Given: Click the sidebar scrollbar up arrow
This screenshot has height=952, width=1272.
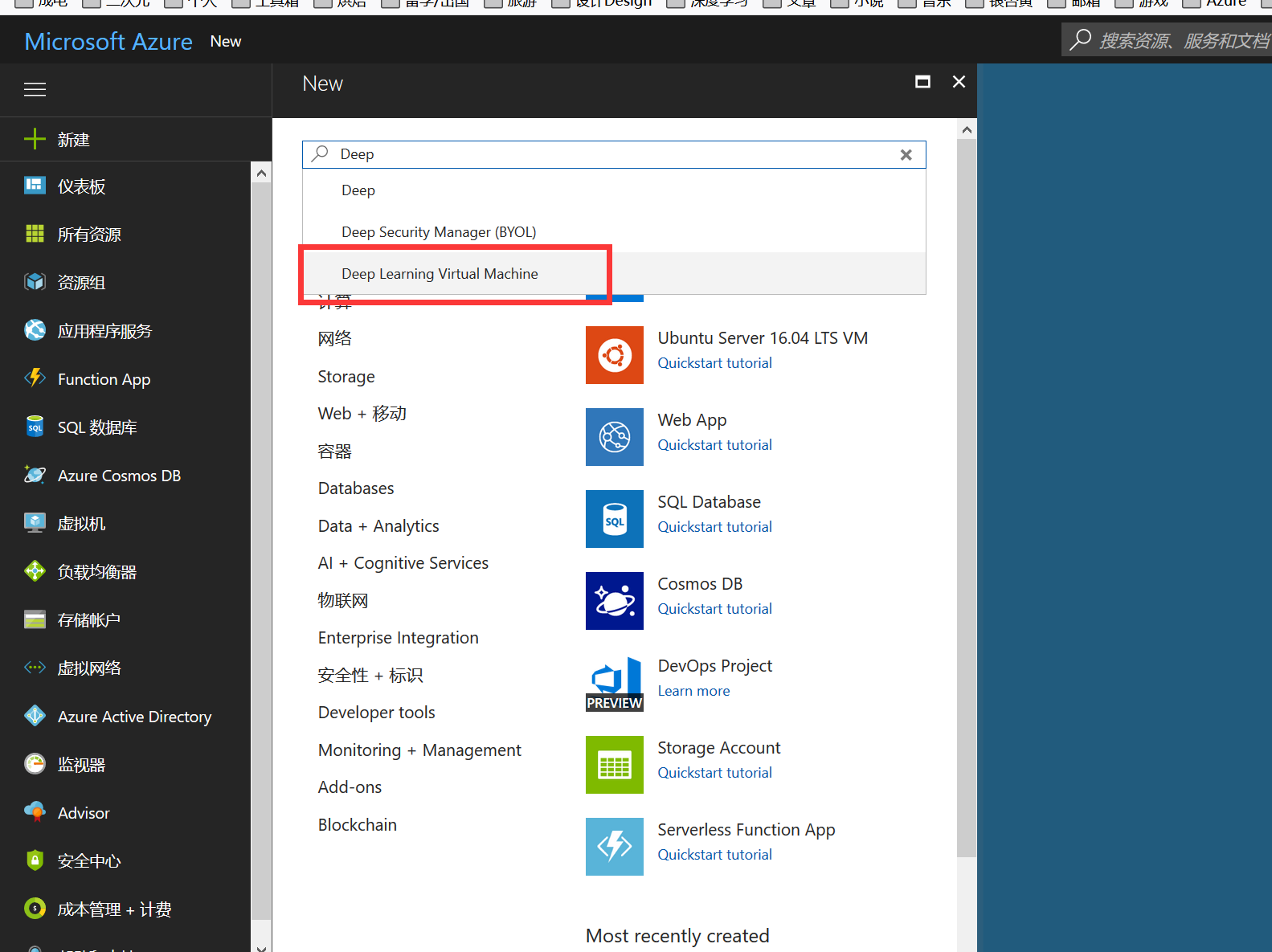Looking at the screenshot, I should point(261,173).
